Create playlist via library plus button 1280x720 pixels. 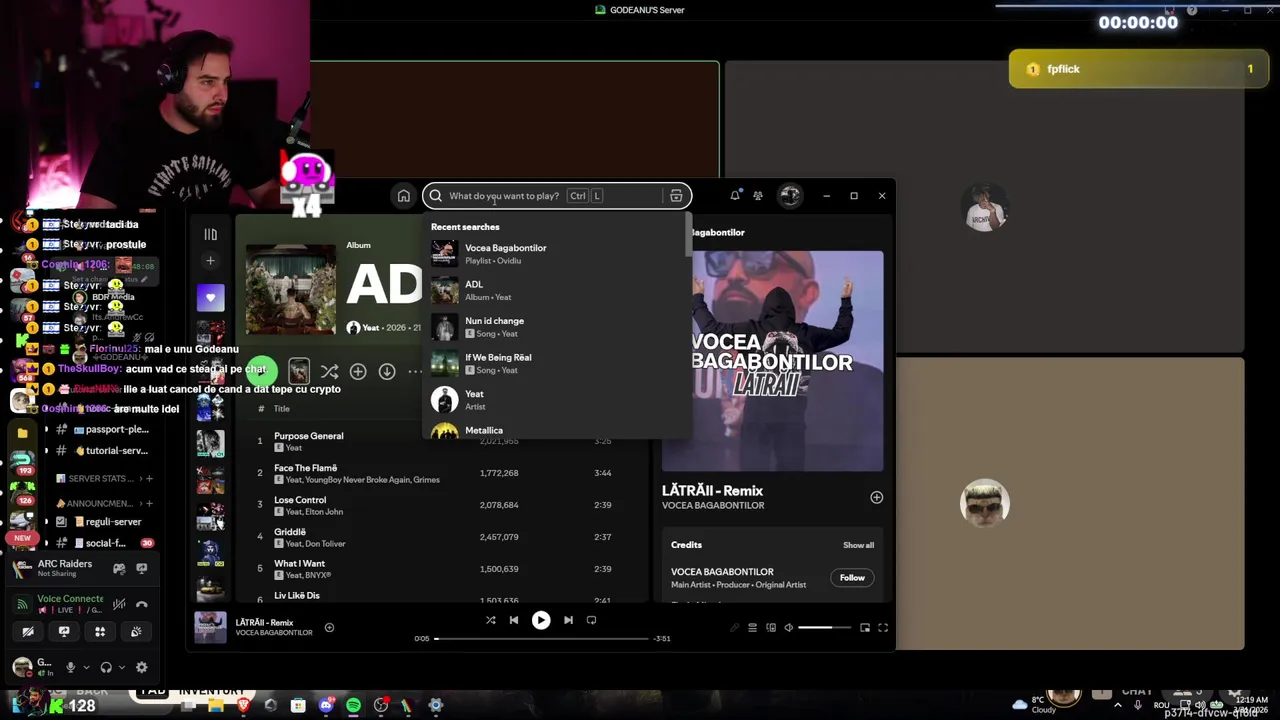point(210,261)
